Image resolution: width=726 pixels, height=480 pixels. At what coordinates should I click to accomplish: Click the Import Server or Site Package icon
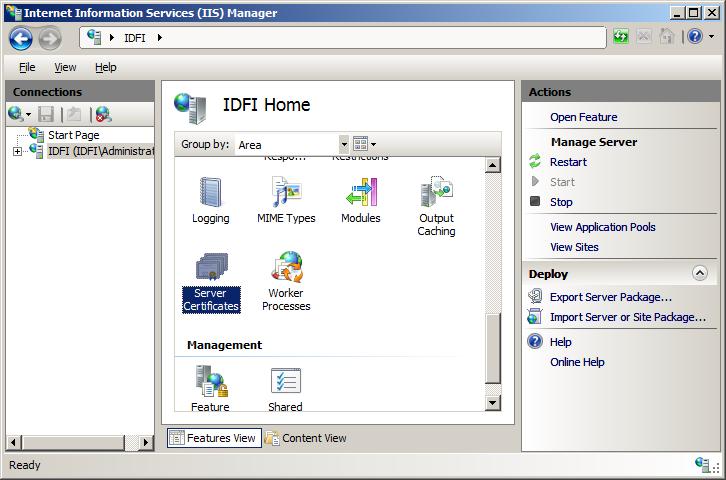(x=535, y=316)
